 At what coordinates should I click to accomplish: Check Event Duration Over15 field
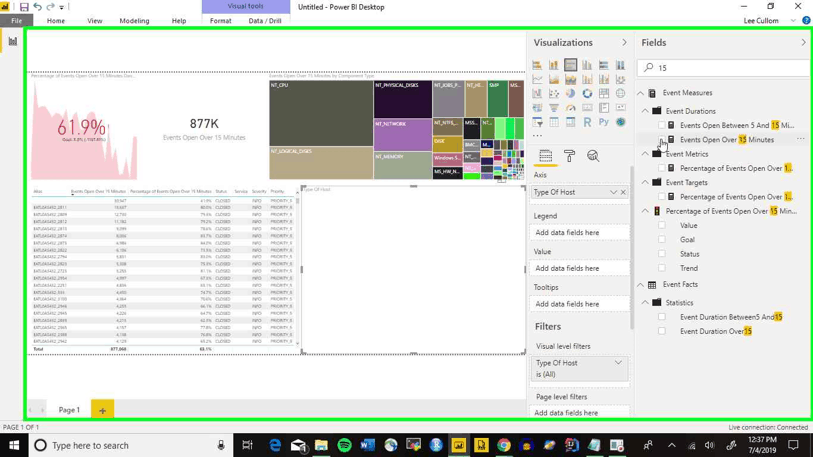click(662, 331)
